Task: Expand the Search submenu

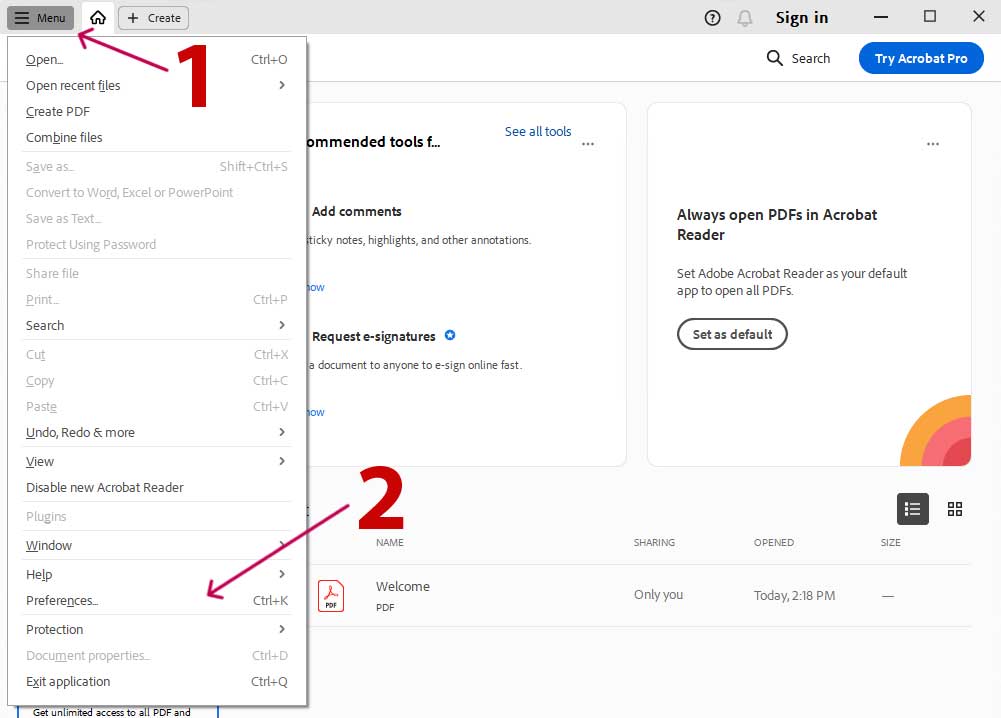Action: point(156,325)
